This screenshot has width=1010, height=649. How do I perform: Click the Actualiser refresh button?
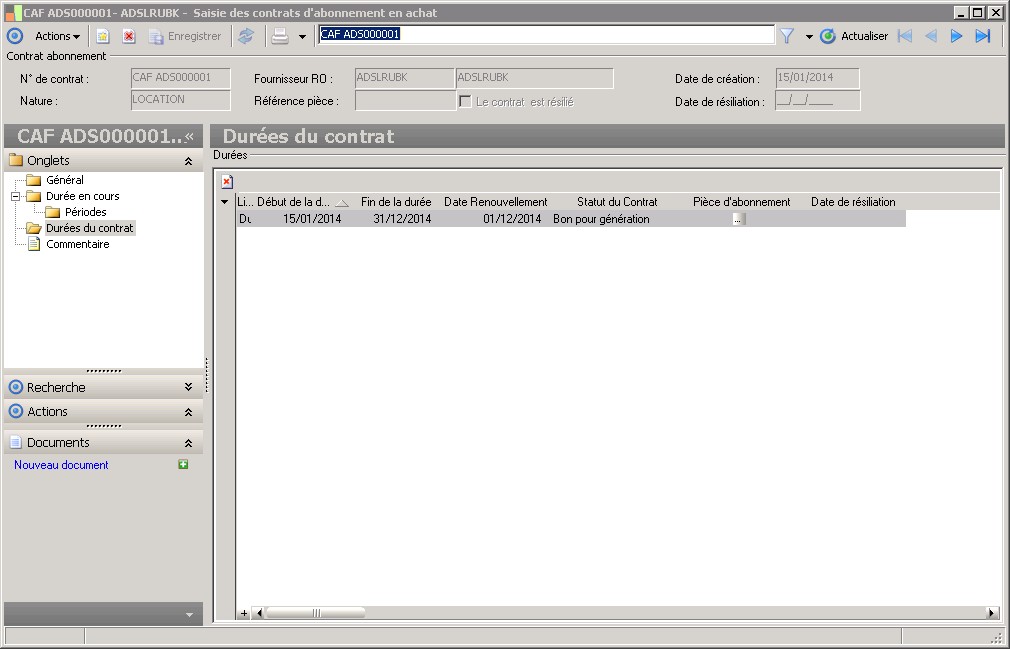click(x=854, y=36)
